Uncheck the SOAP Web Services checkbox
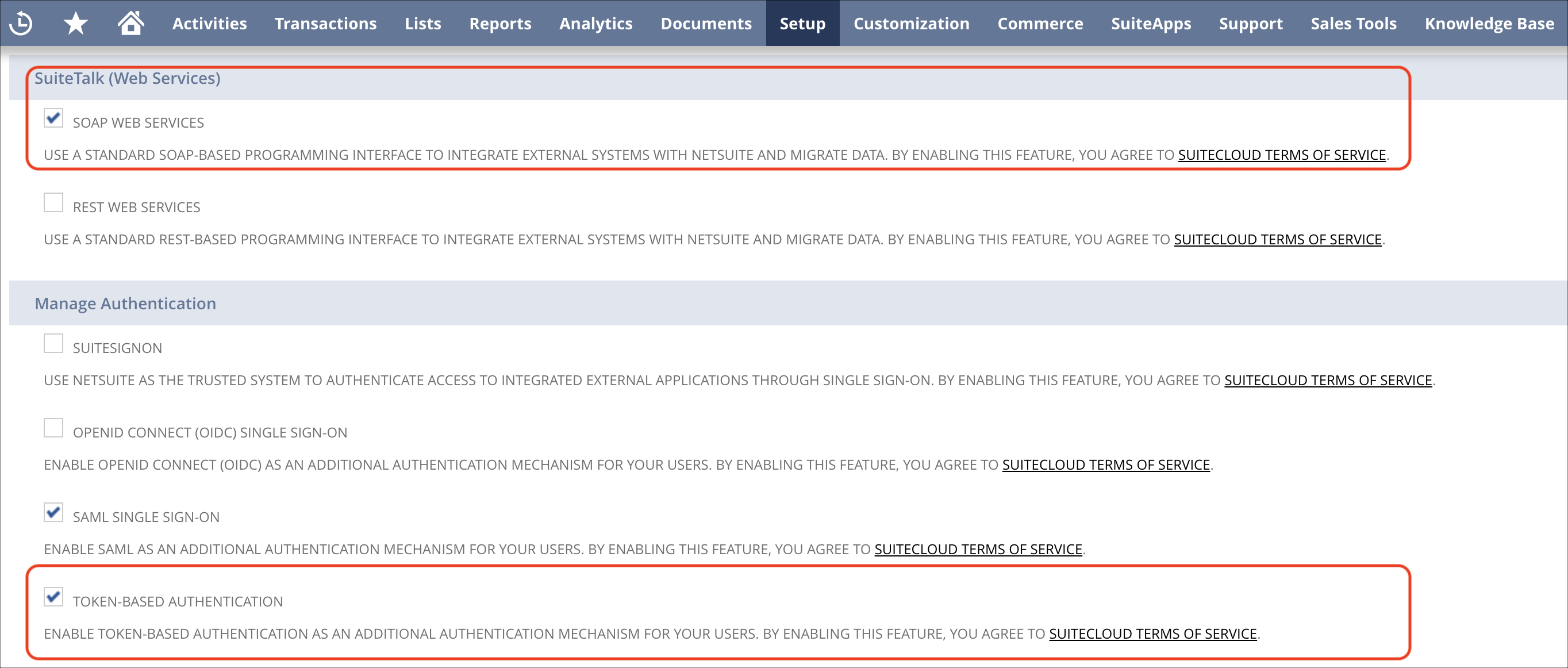The image size is (1568, 668). click(53, 117)
